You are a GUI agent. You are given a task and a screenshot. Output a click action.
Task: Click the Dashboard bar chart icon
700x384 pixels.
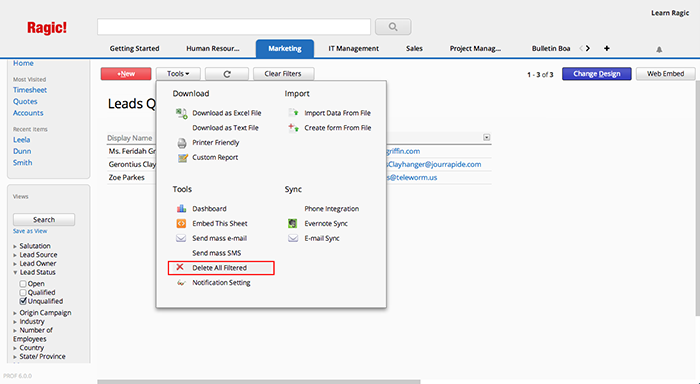[x=181, y=209]
